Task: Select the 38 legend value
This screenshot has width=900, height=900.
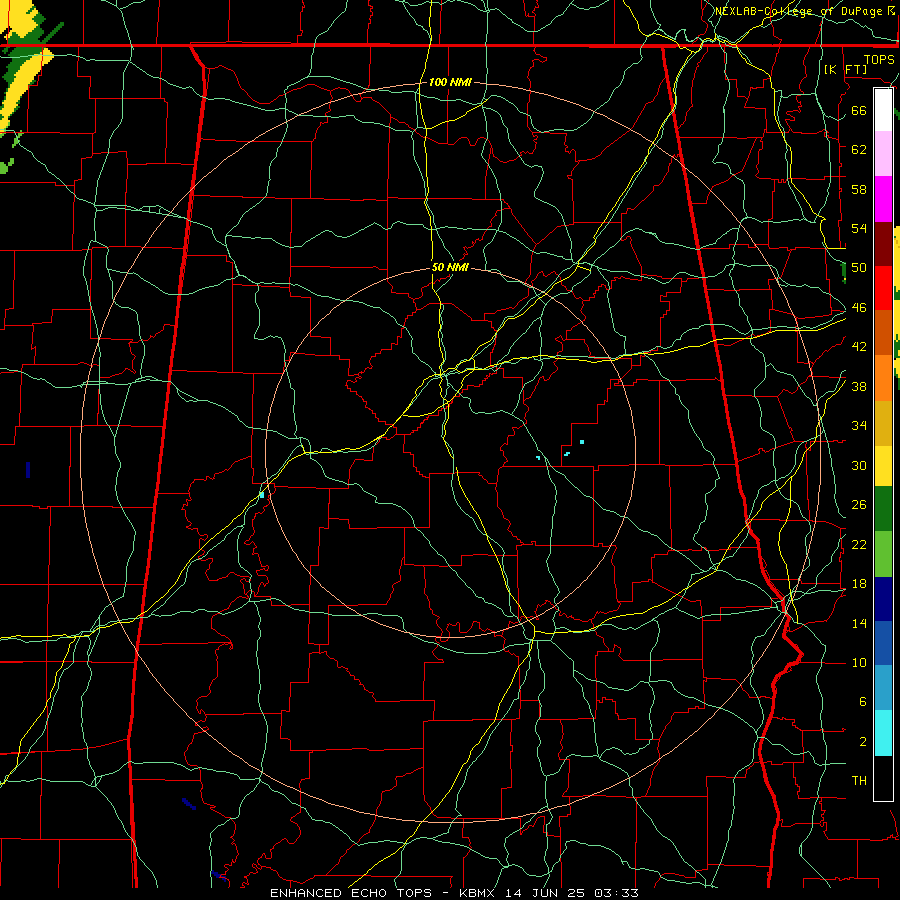Action: click(x=859, y=386)
